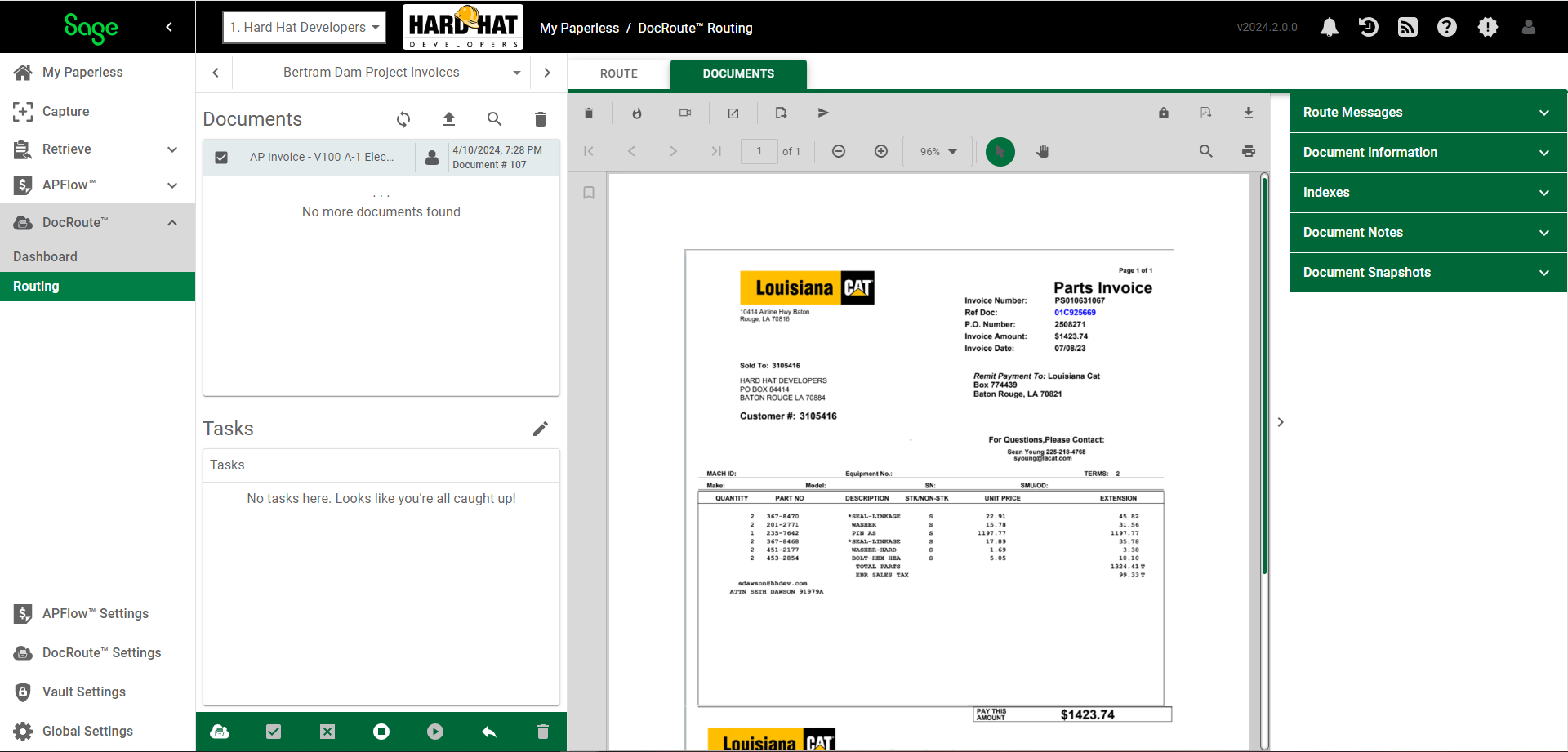Open Global Settings
The width and height of the screenshot is (1568, 752).
(97, 731)
